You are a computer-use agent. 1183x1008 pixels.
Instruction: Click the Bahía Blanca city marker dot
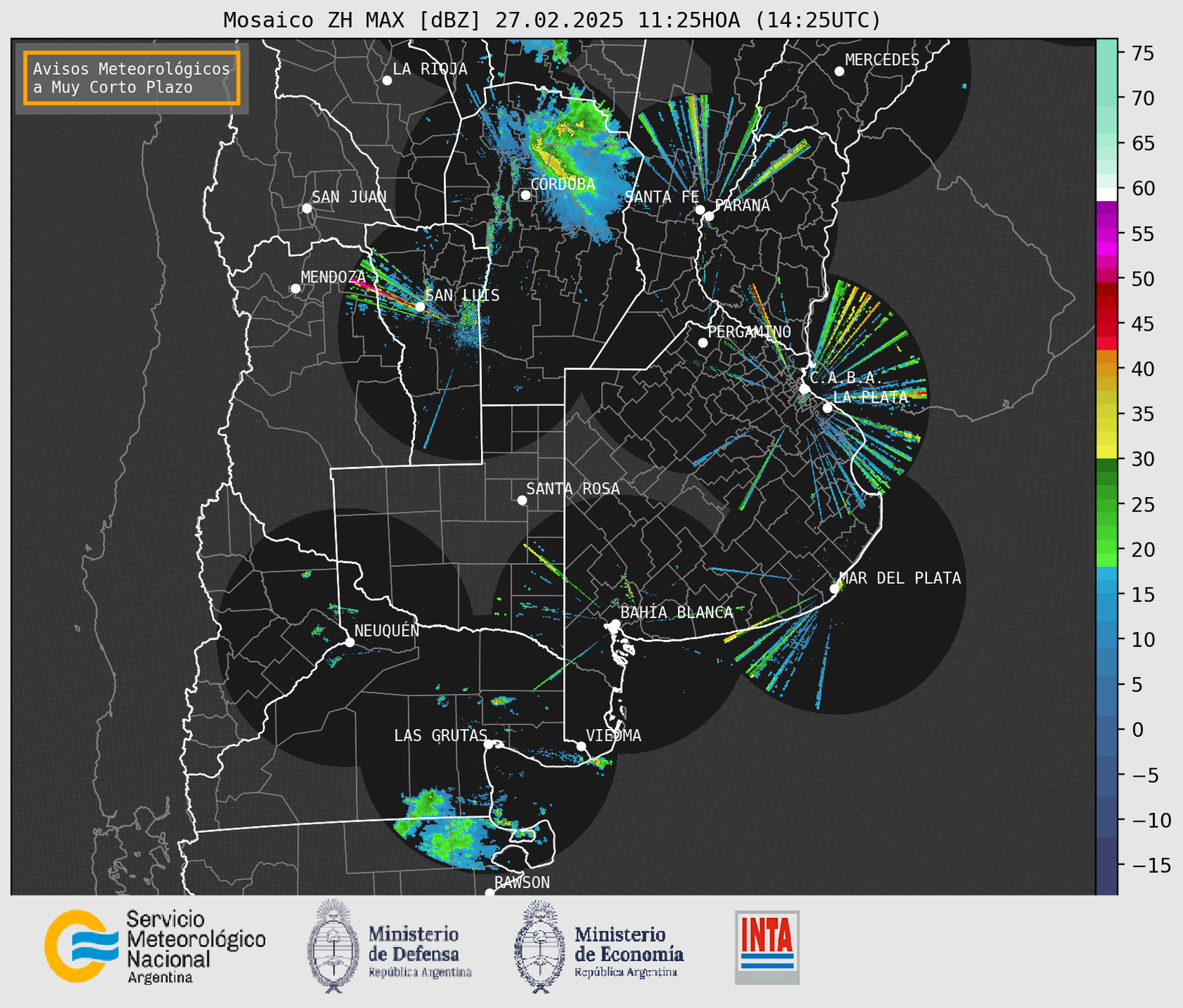pos(615,624)
